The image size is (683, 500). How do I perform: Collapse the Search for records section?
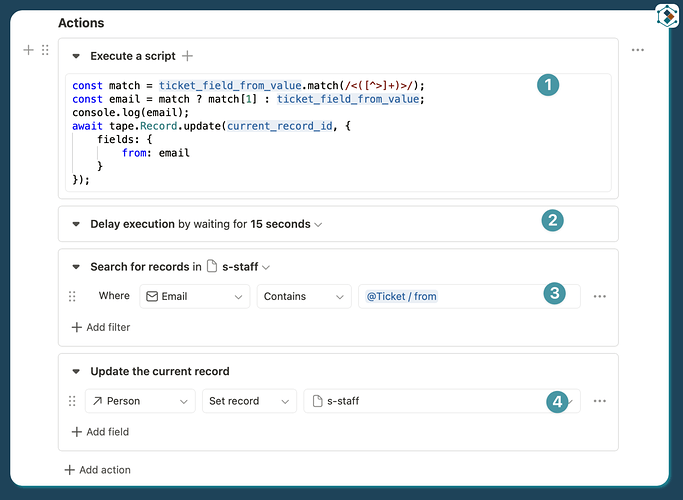[x=76, y=267]
